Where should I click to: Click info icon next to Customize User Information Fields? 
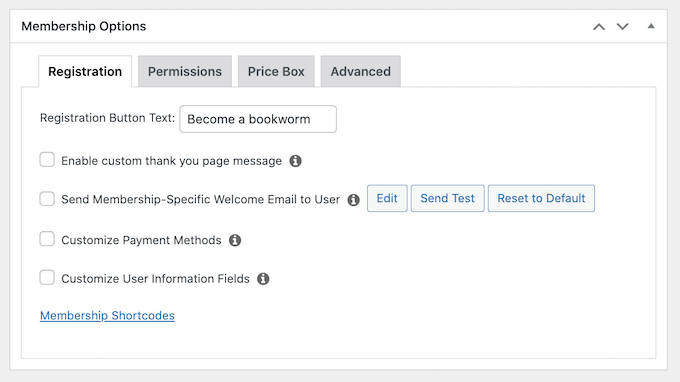click(x=263, y=278)
